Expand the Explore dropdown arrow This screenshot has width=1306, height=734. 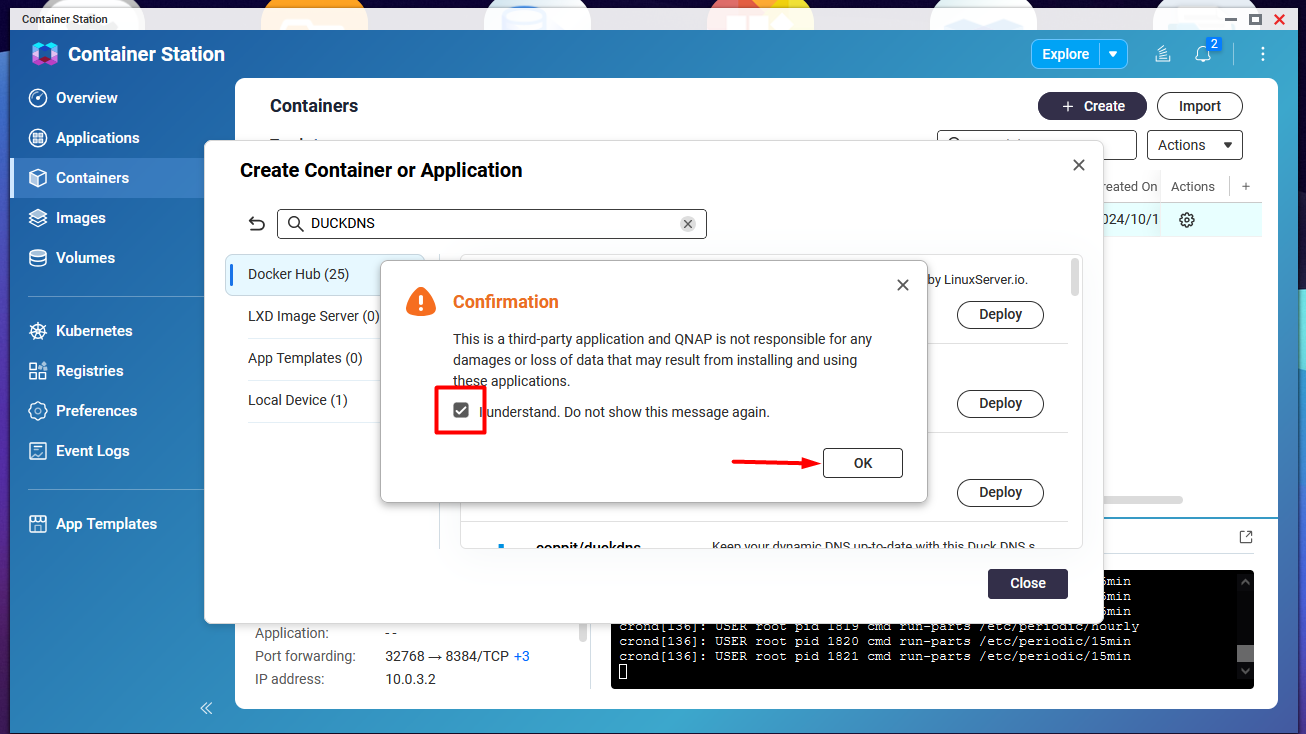point(1113,54)
